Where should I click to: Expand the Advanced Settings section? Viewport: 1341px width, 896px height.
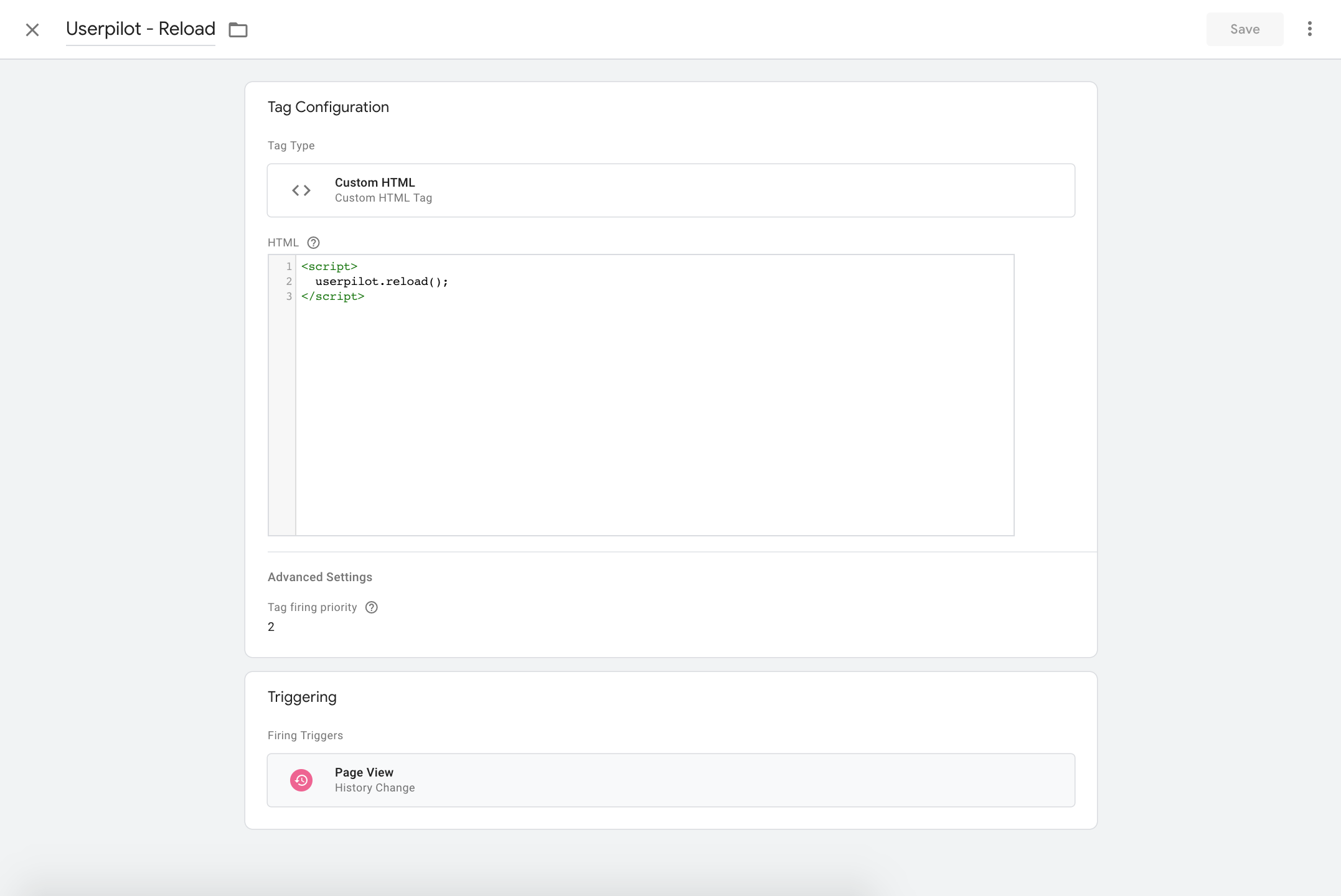tap(319, 577)
